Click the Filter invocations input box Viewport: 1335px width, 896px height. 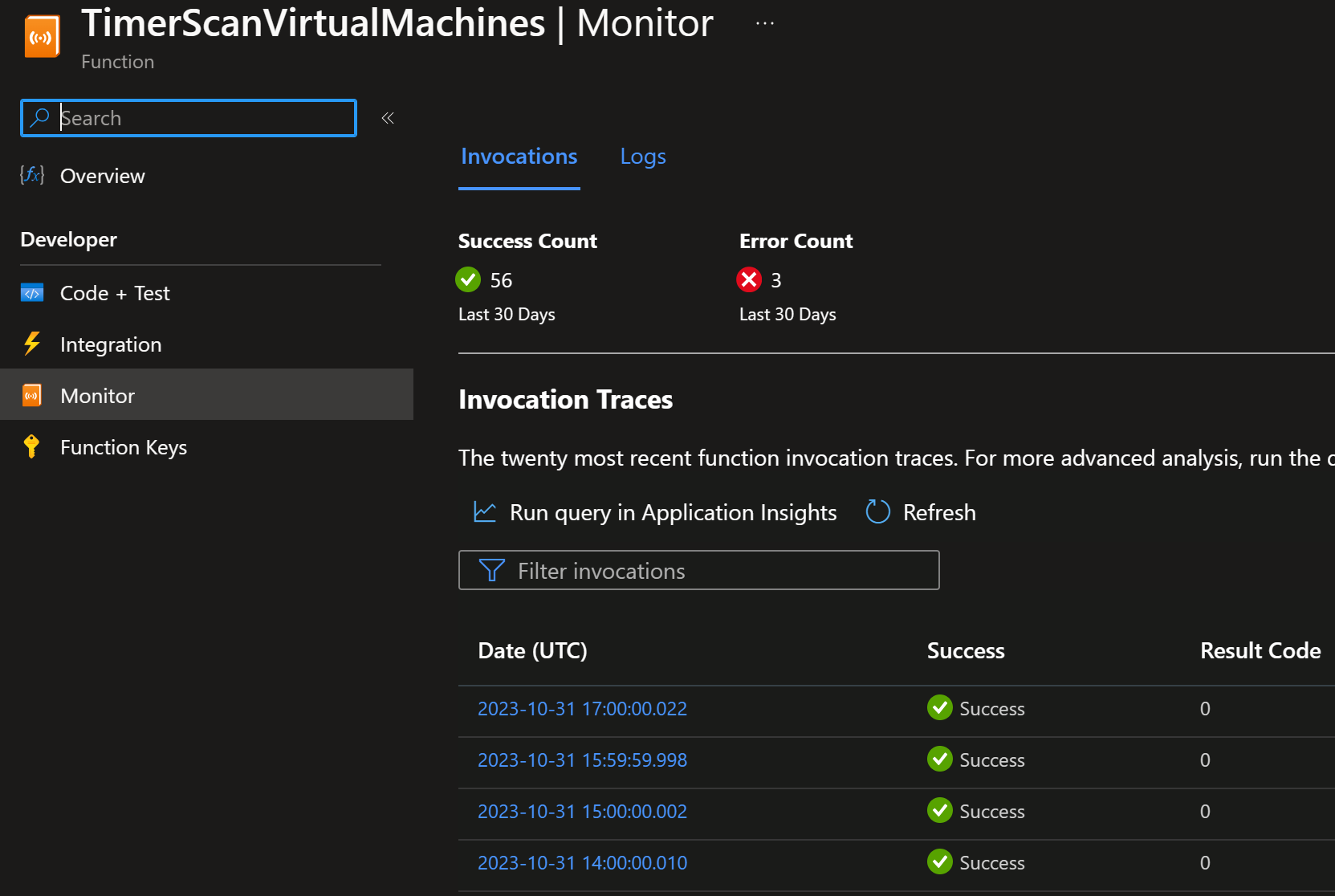pyautogui.click(x=698, y=570)
